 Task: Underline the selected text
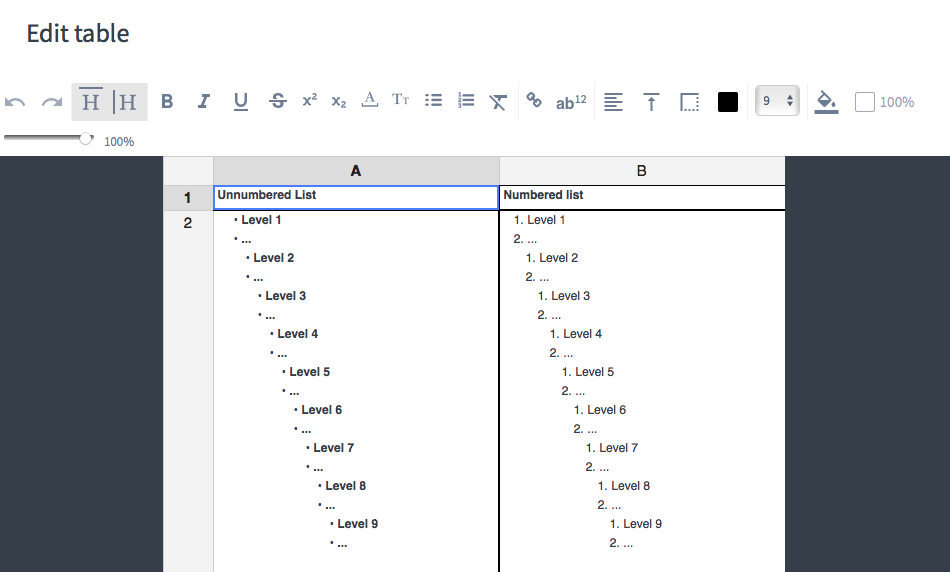click(x=241, y=101)
